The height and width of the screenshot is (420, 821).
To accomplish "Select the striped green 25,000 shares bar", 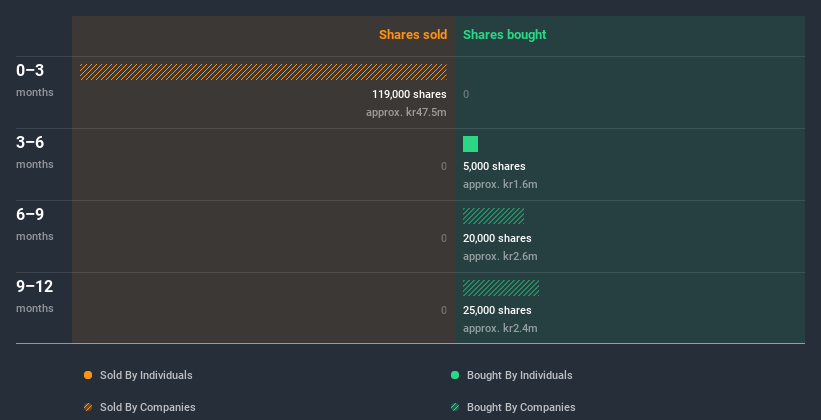I will click(501, 288).
